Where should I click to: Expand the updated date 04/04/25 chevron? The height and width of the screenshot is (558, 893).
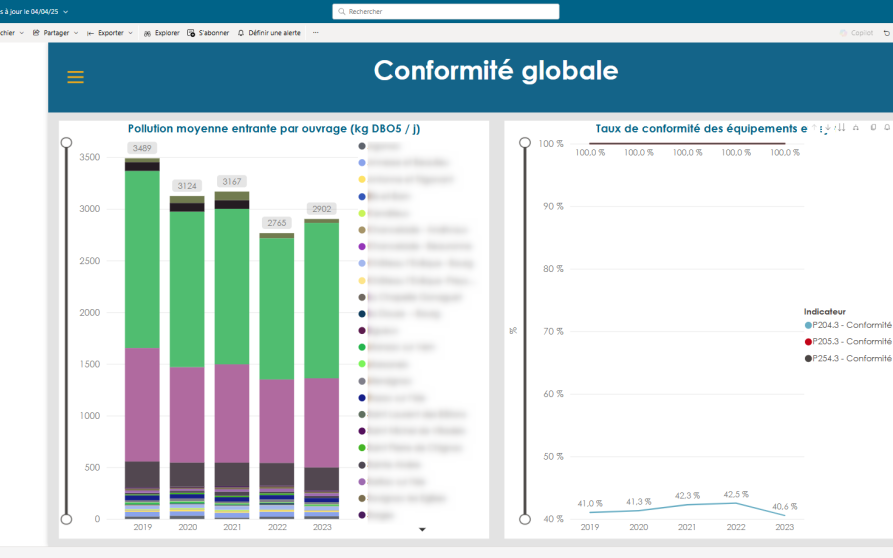click(x=65, y=11)
